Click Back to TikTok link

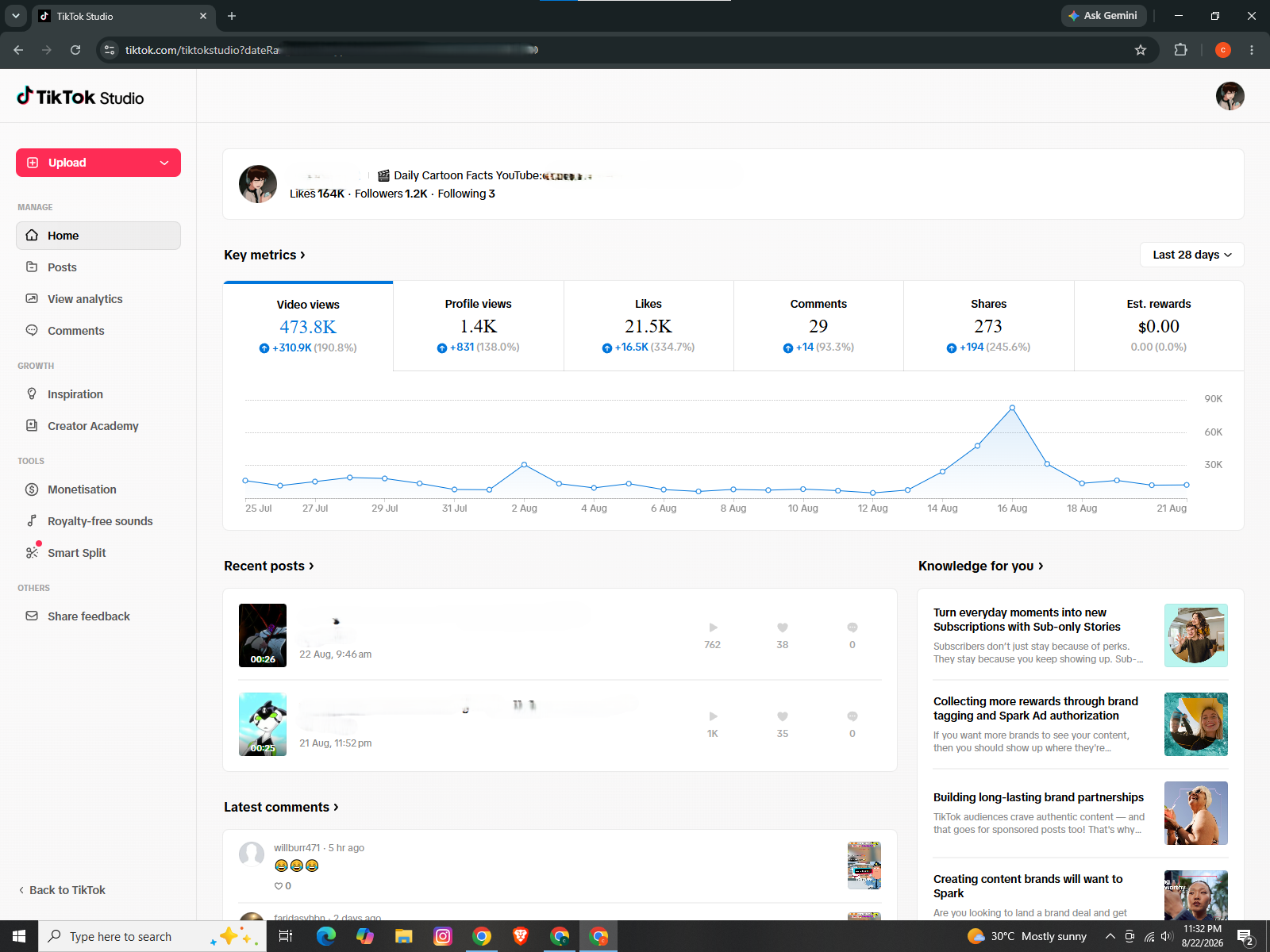(62, 890)
